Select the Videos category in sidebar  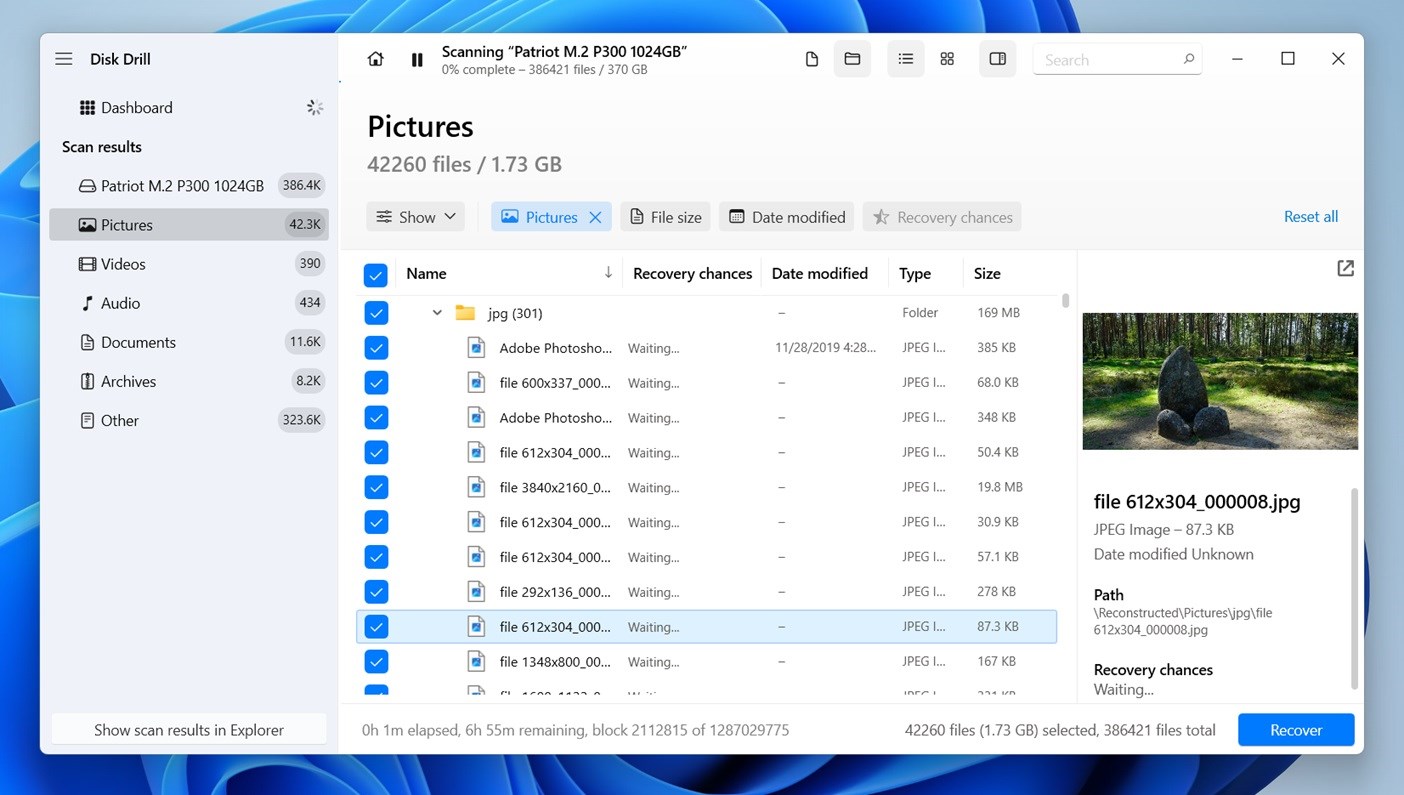point(188,264)
